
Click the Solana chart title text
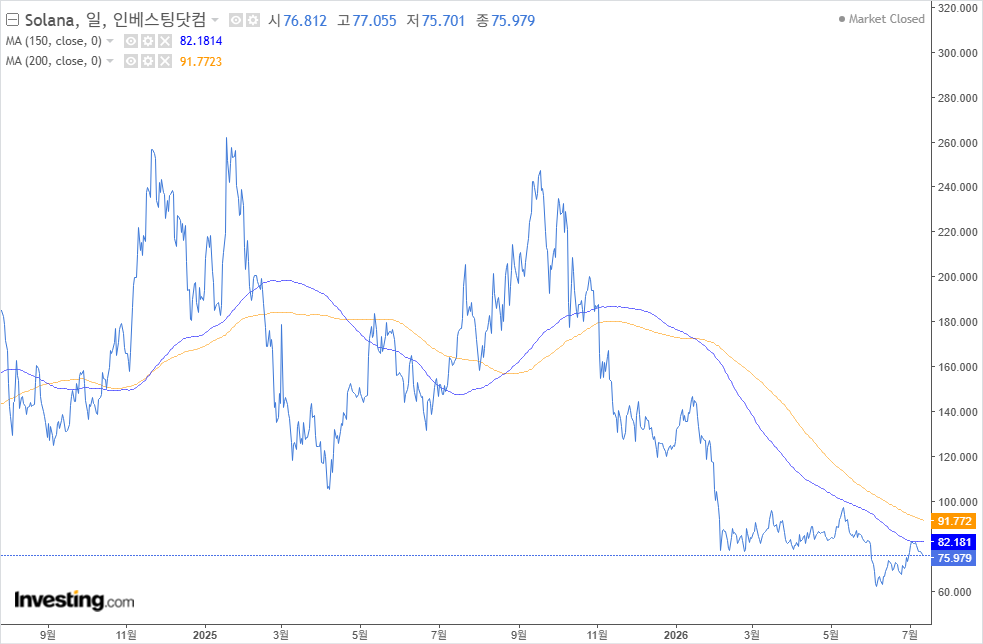(x=115, y=20)
